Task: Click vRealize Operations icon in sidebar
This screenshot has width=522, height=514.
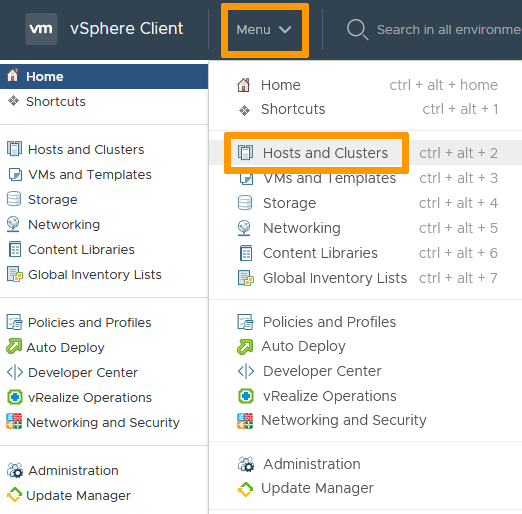Action: click(x=15, y=397)
